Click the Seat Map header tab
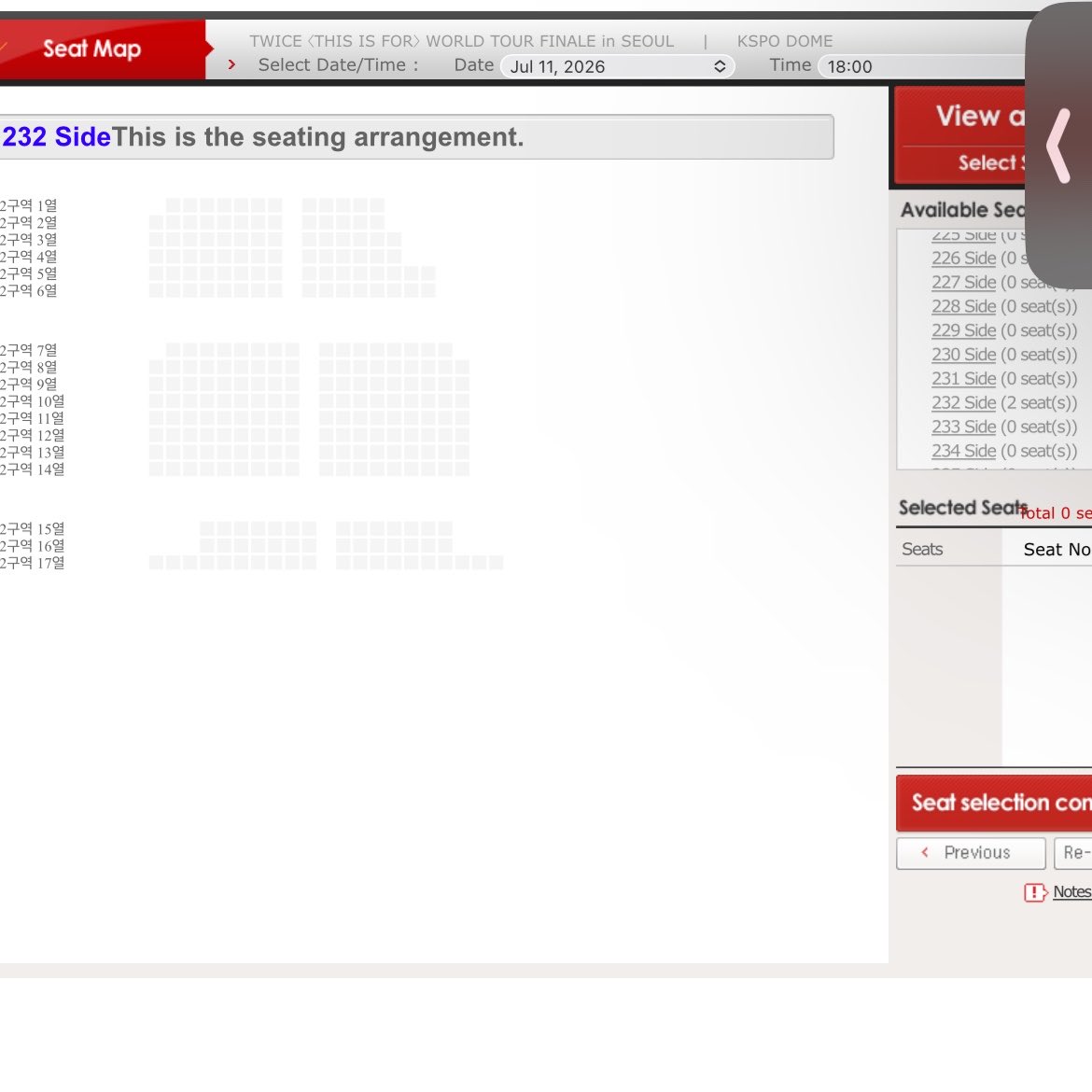 [102, 49]
